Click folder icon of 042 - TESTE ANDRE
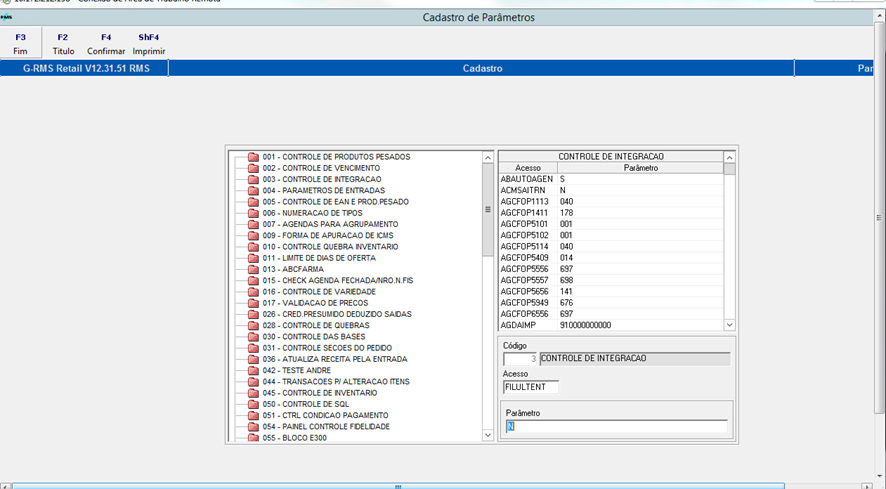 pyautogui.click(x=253, y=370)
